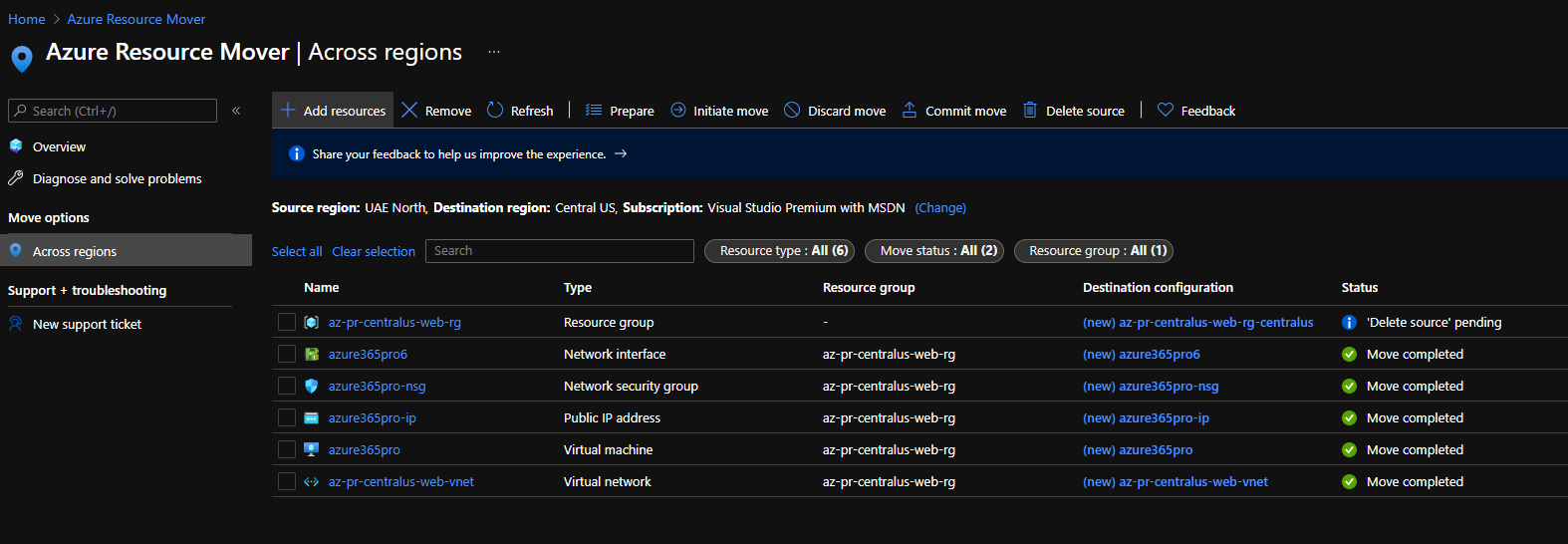This screenshot has height=544, width=1568.
Task: Click Select all link
Action: tap(297, 251)
